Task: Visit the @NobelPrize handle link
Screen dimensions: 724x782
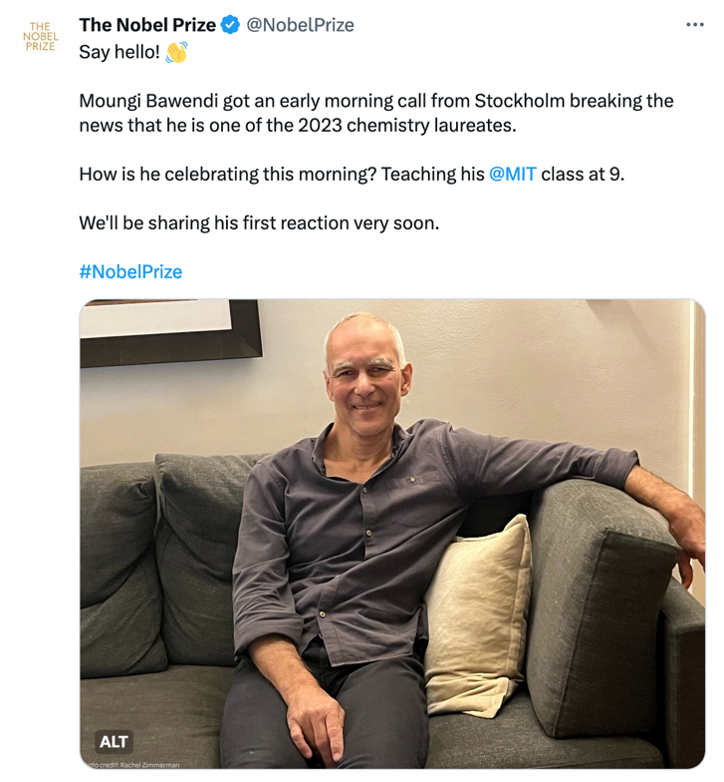Action: pos(300,25)
